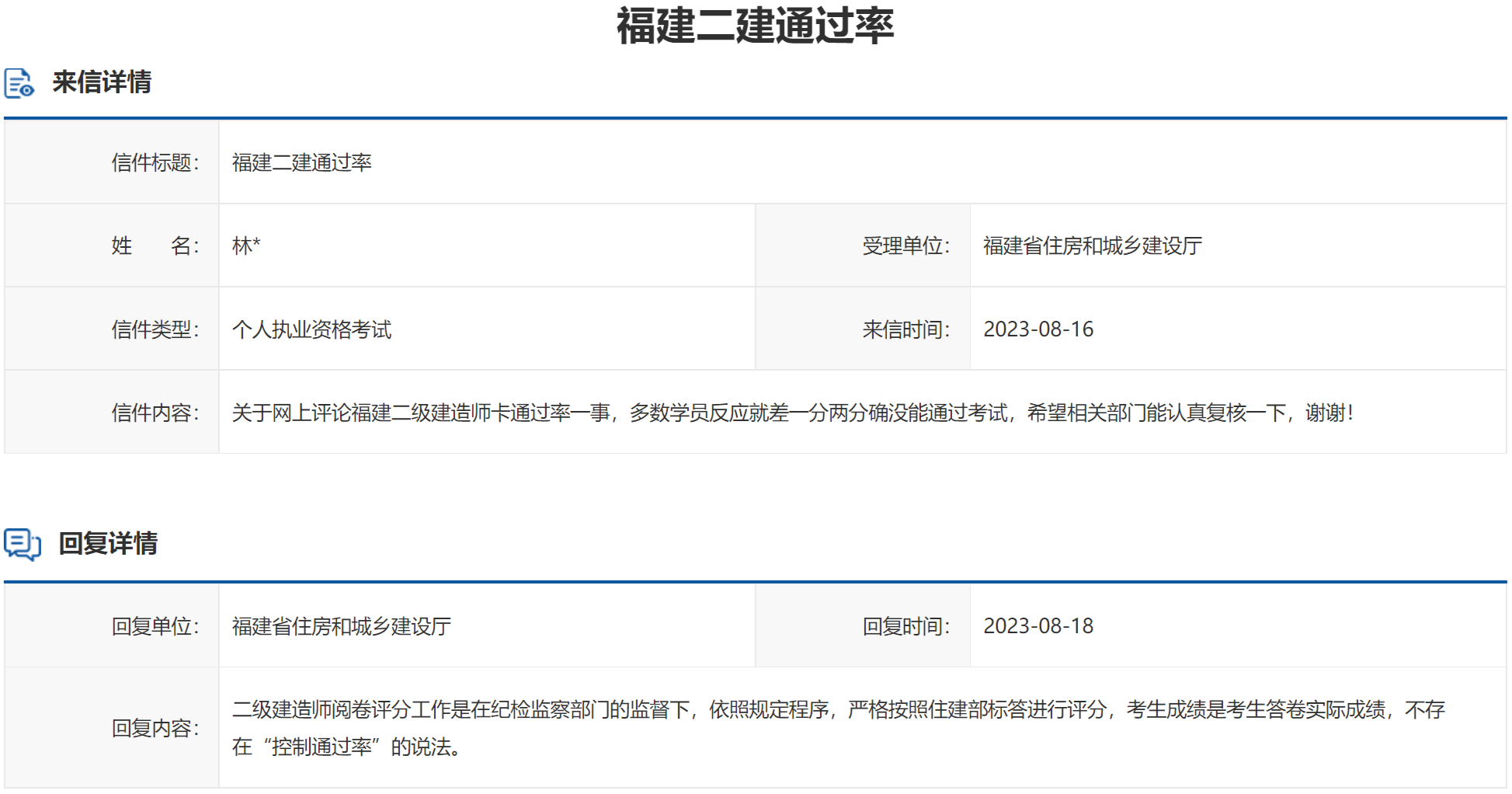Click the 信件标题 label cell
The width and height of the screenshot is (1512, 794).
[x=157, y=162]
